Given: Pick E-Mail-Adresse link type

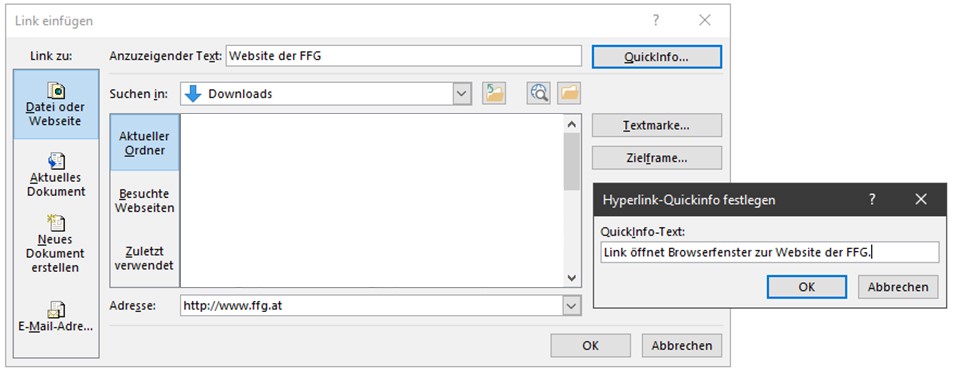Looking at the screenshot, I should point(56,317).
